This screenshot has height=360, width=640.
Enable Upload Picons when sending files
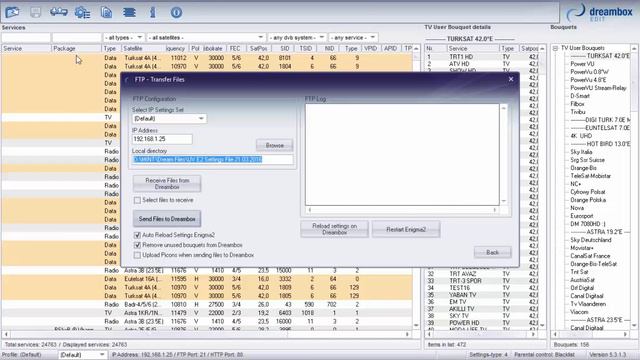pyautogui.click(x=137, y=255)
